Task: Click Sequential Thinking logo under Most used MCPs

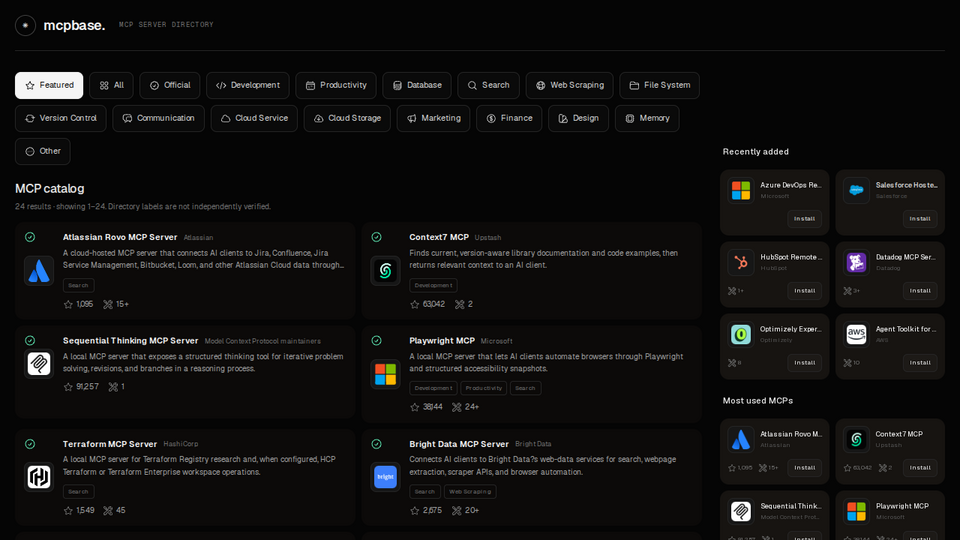Action: pos(741,511)
